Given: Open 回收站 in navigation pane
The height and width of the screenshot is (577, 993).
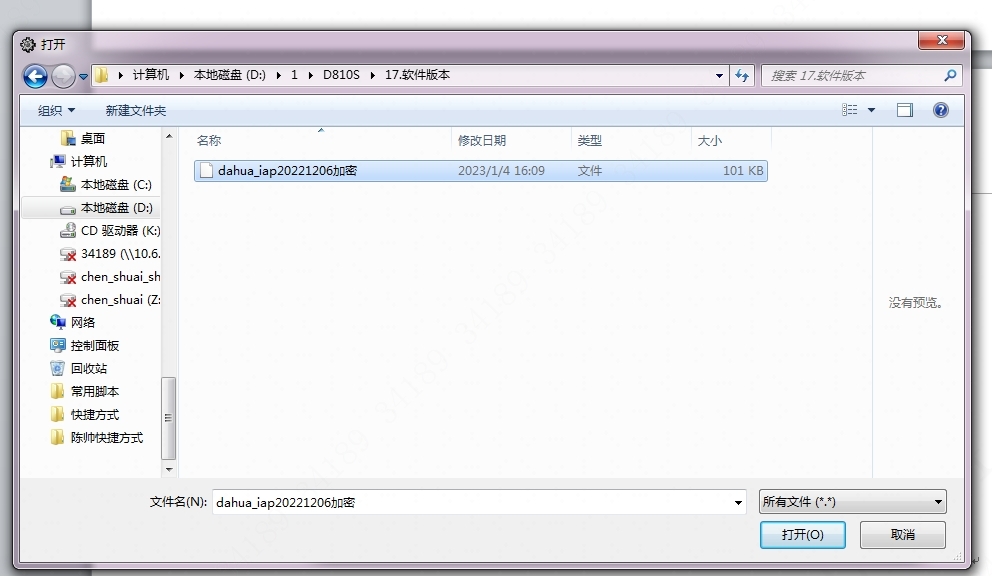Looking at the screenshot, I should click(88, 368).
